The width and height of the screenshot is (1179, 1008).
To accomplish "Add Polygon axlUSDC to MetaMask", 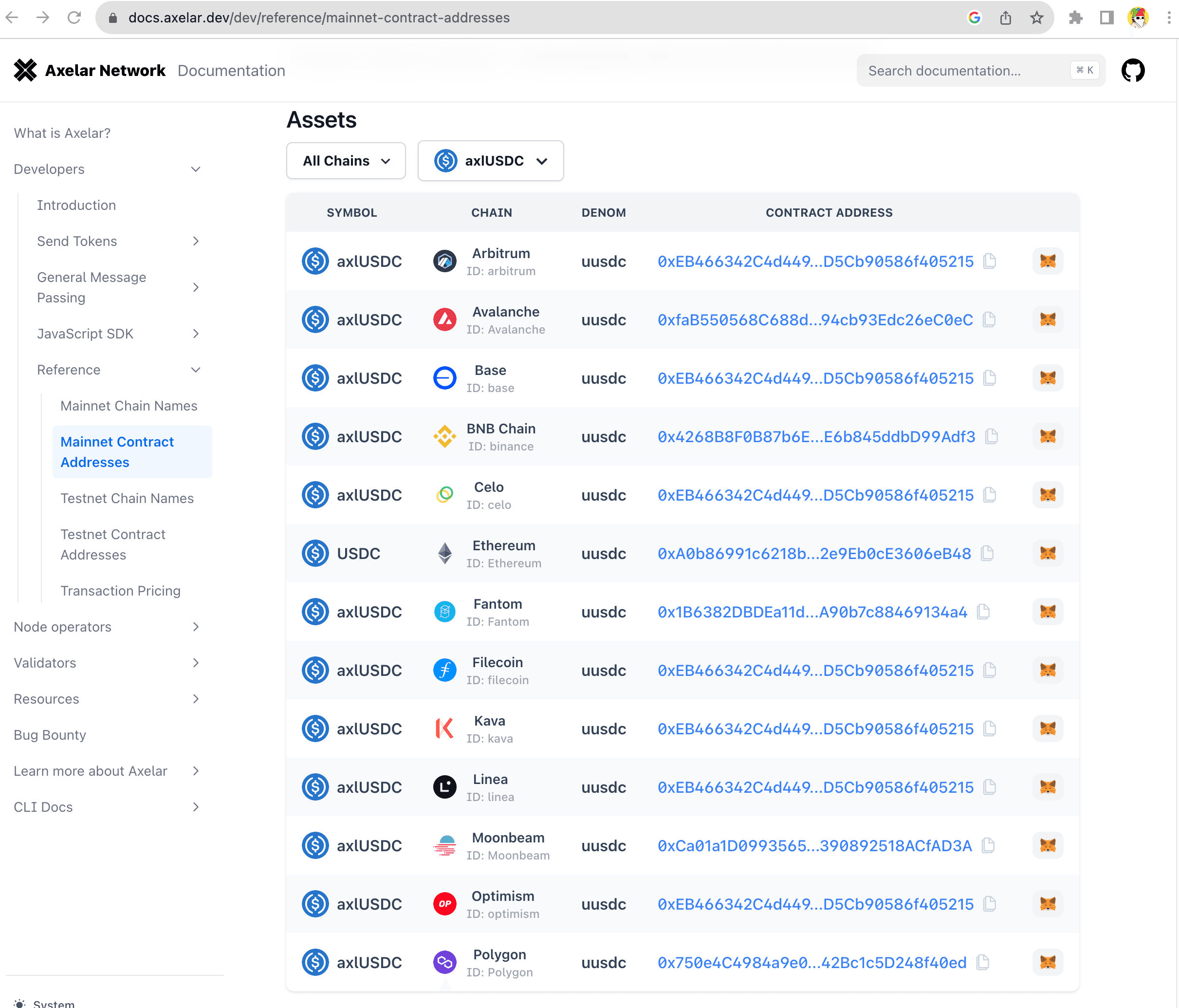I will (1048, 962).
